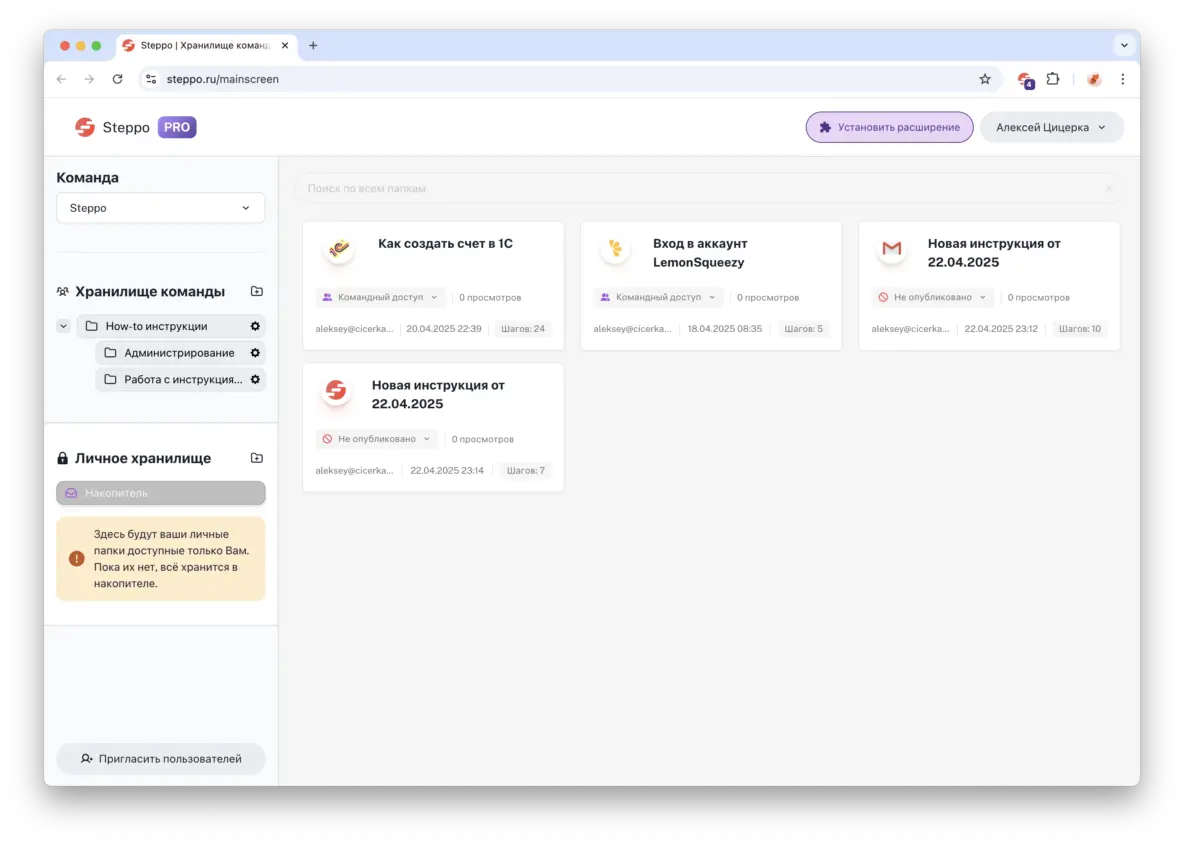The height and width of the screenshot is (844, 1184).
Task: Open settings gear for Работа с инструкция... folder
Action: click(255, 379)
